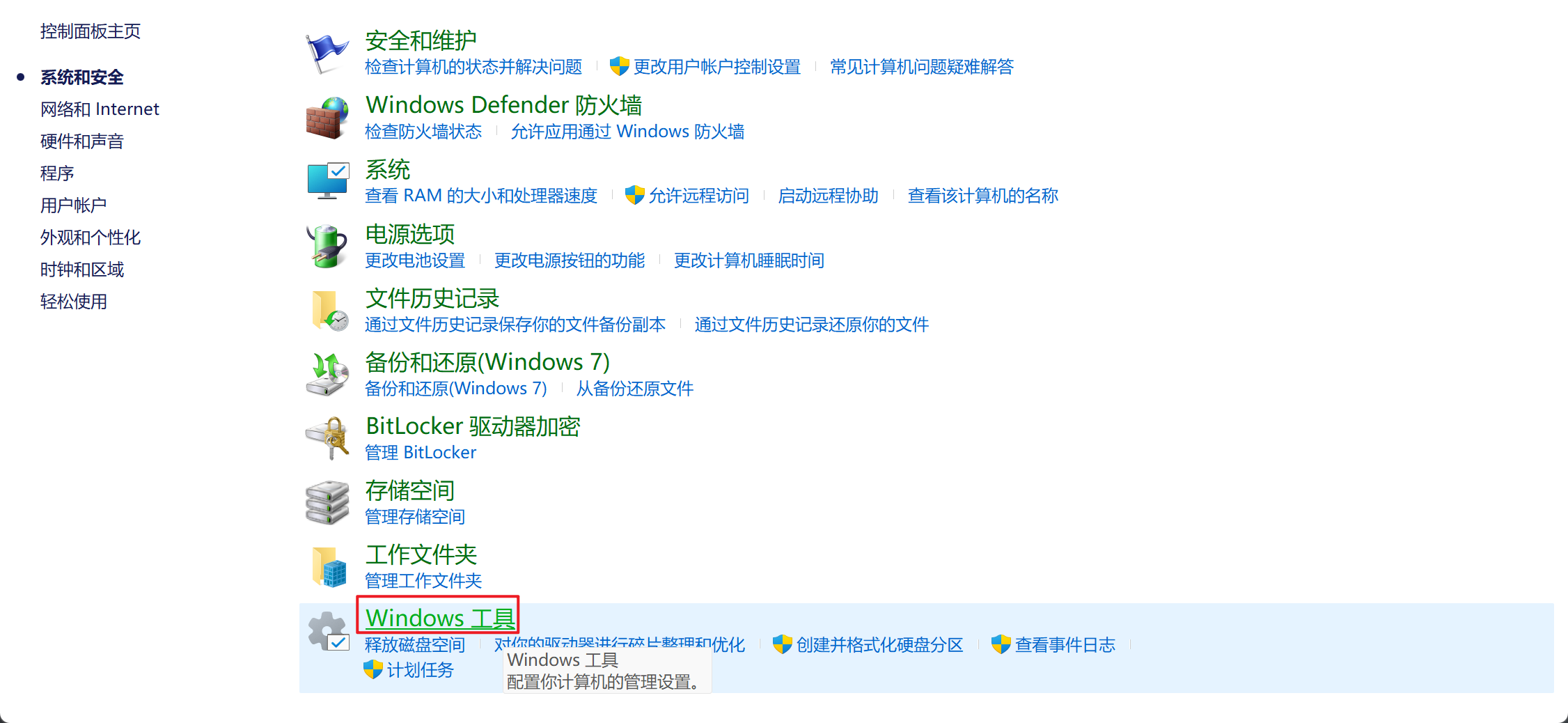Click 启动远程协助 link
The height and width of the screenshot is (723, 1568).
point(829,195)
